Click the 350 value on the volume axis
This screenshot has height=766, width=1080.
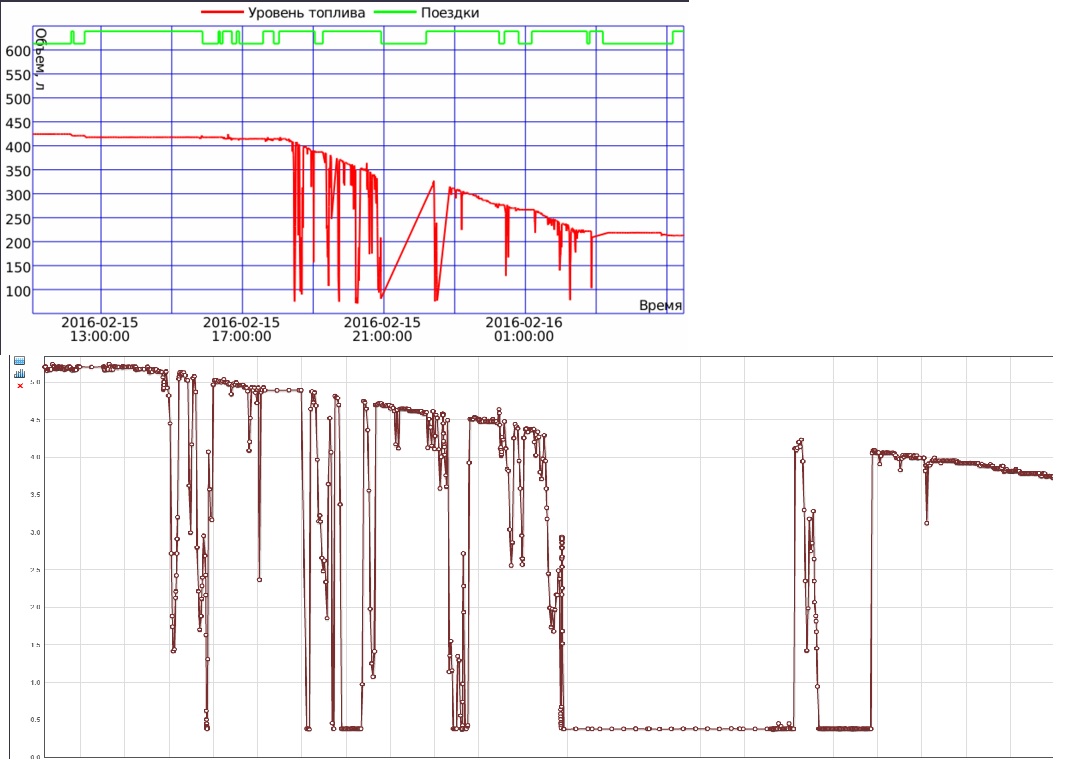click(x=17, y=171)
